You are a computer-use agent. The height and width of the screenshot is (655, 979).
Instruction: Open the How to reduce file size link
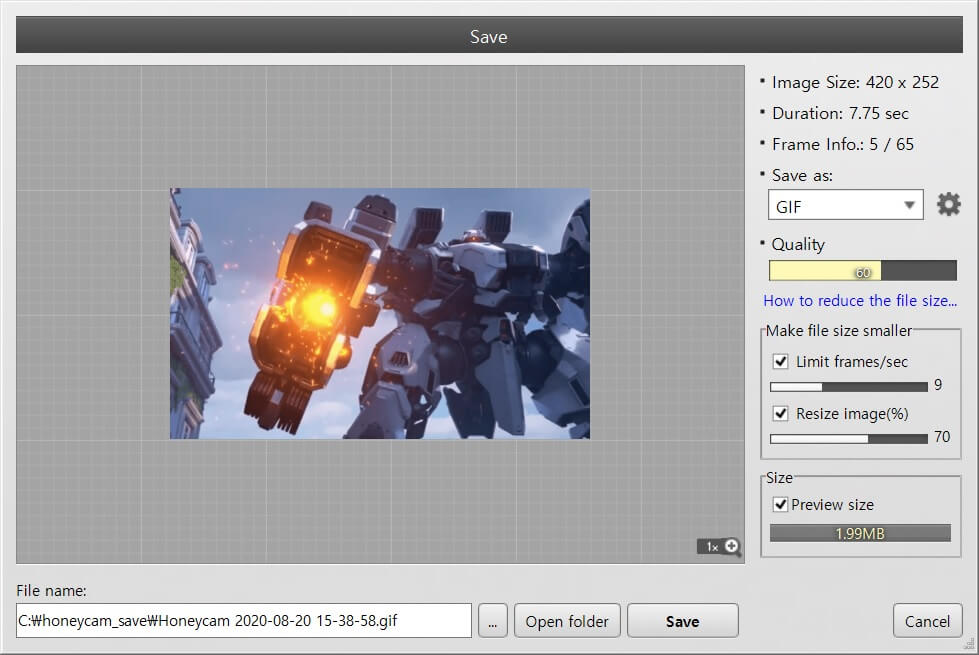[860, 300]
